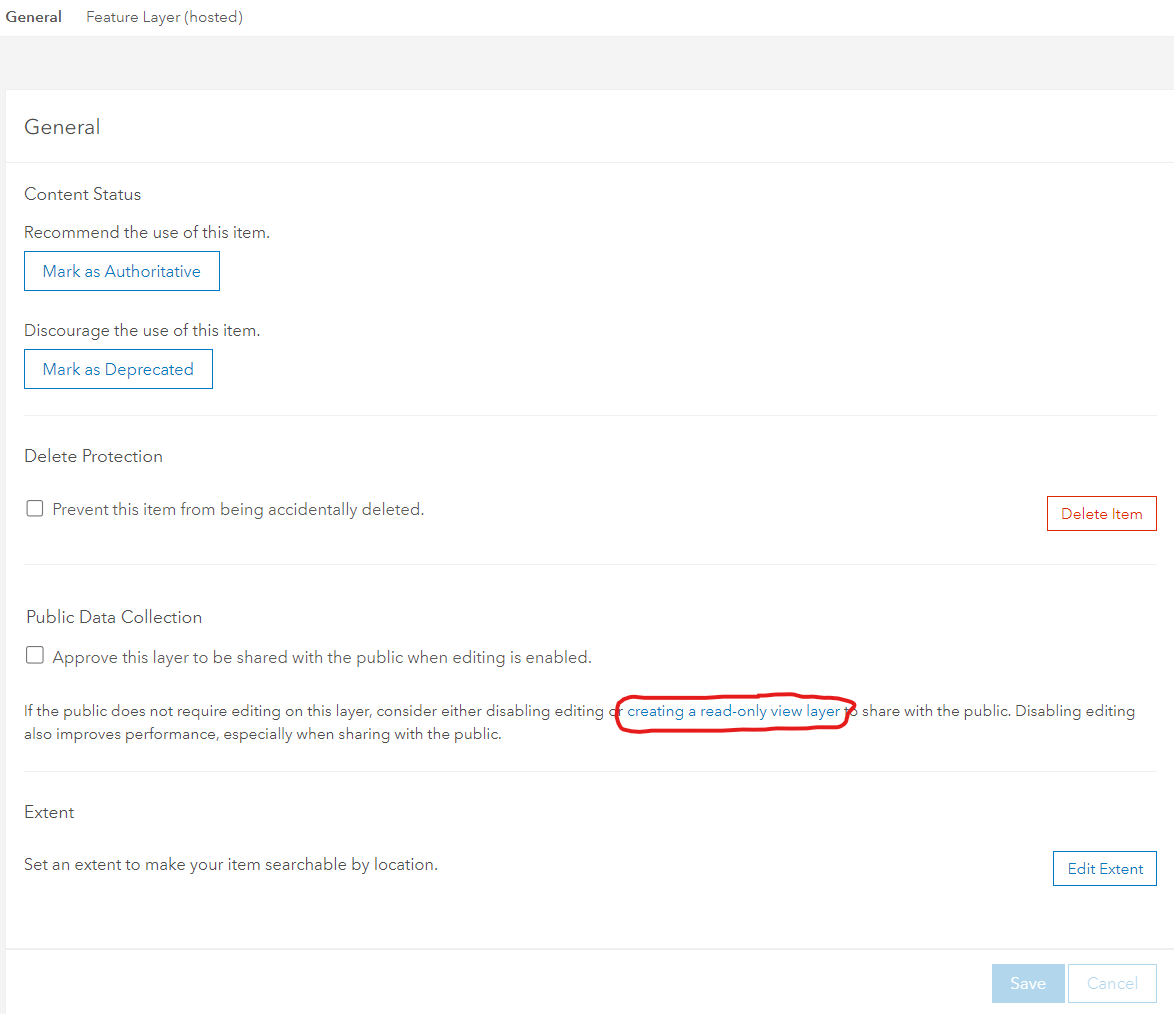Image resolution: width=1174 pixels, height=1014 pixels.
Task: Discourage use by marking item deprecated
Action: point(118,368)
